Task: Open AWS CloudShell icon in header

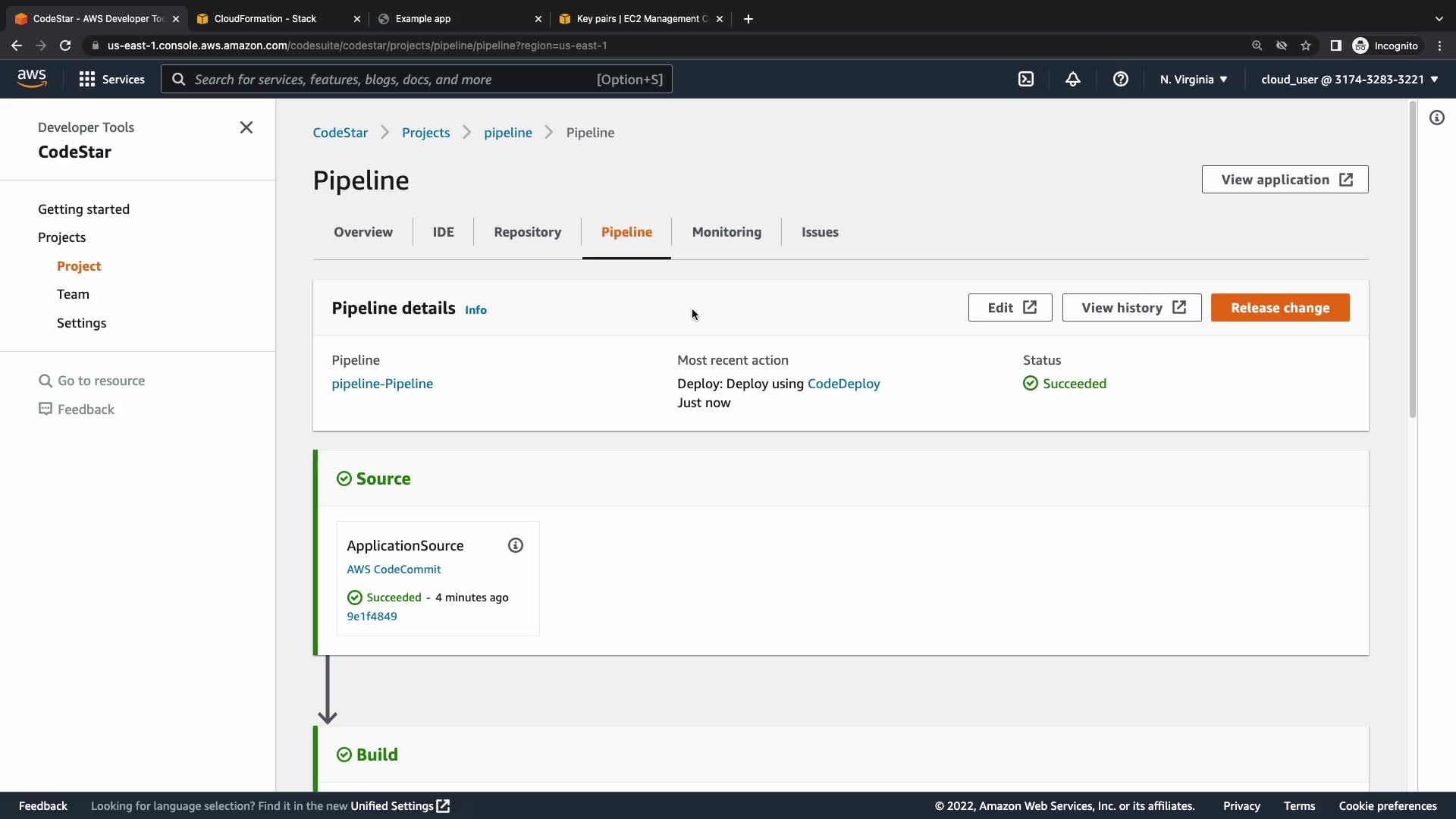Action: coord(1026,79)
